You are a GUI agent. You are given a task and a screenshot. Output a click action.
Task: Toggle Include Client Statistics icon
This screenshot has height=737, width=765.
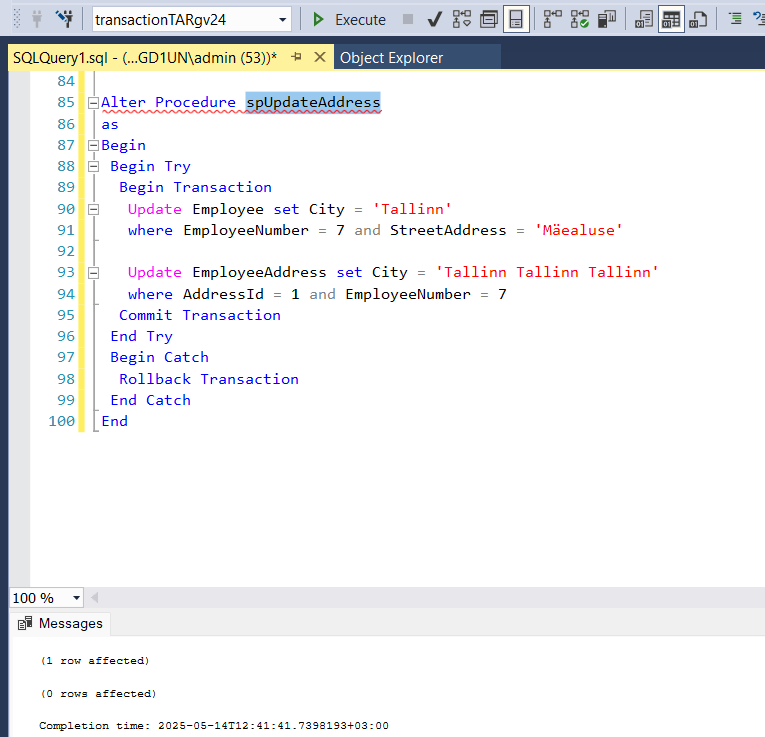coord(607,20)
